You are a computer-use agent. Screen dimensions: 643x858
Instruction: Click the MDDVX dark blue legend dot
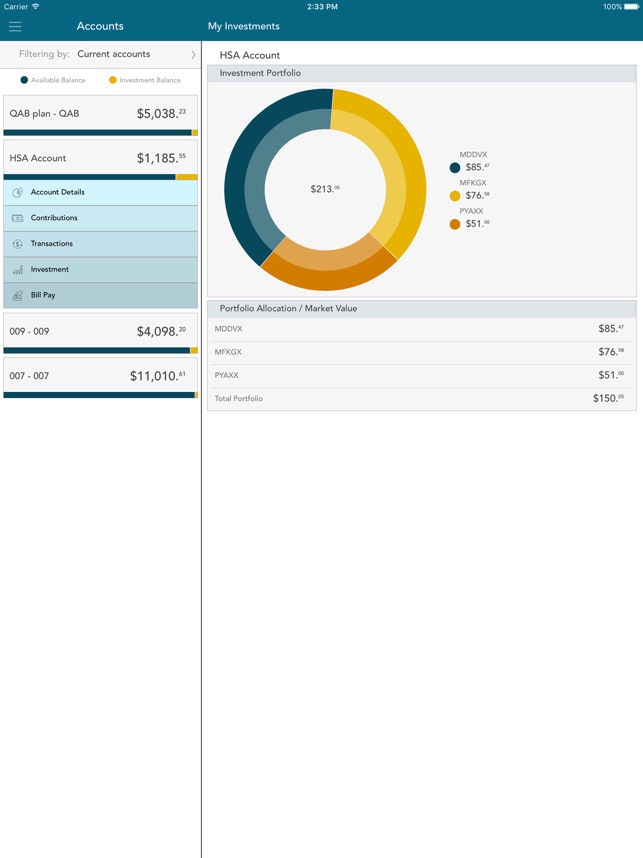pyautogui.click(x=455, y=167)
